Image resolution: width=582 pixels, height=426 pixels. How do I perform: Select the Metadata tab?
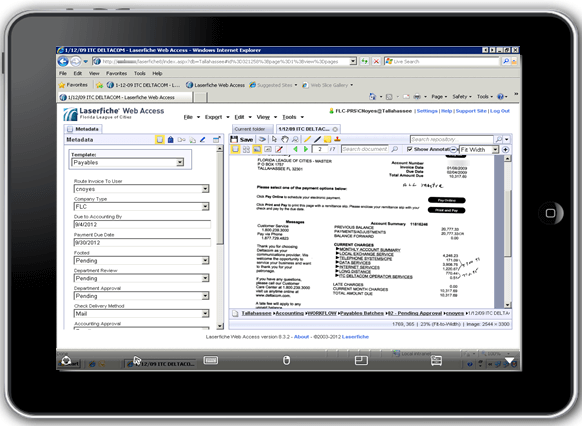click(x=84, y=129)
